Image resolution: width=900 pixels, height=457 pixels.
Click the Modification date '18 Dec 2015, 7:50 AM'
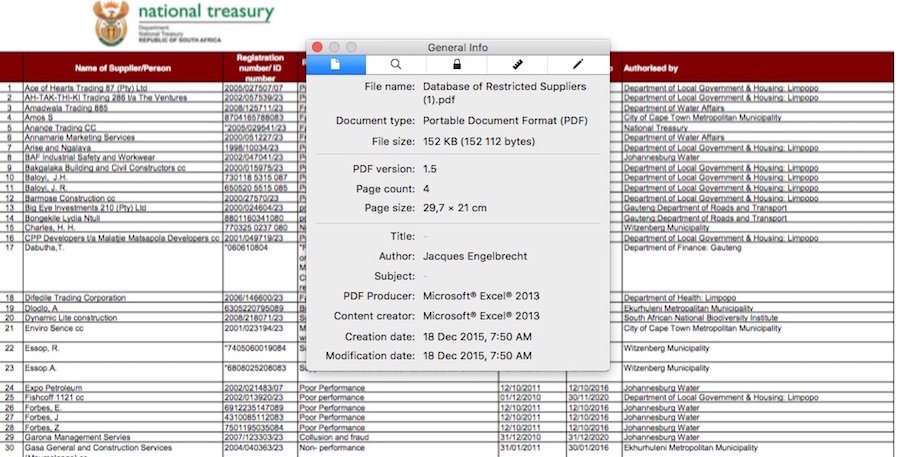tap(477, 356)
